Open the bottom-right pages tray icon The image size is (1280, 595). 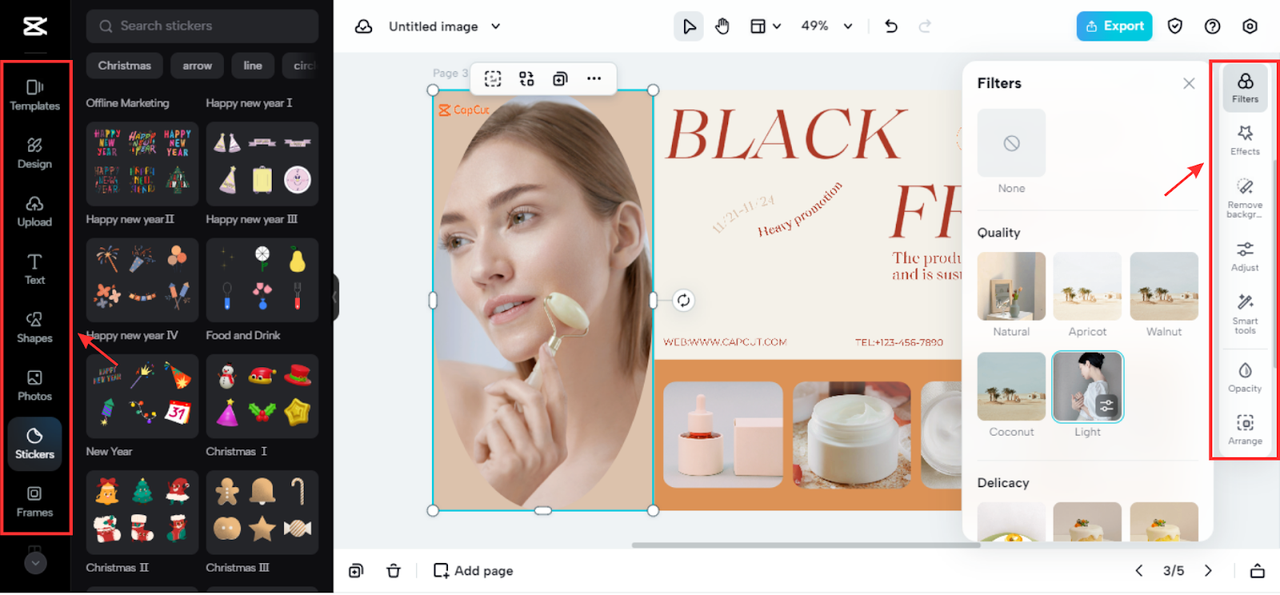point(1257,571)
